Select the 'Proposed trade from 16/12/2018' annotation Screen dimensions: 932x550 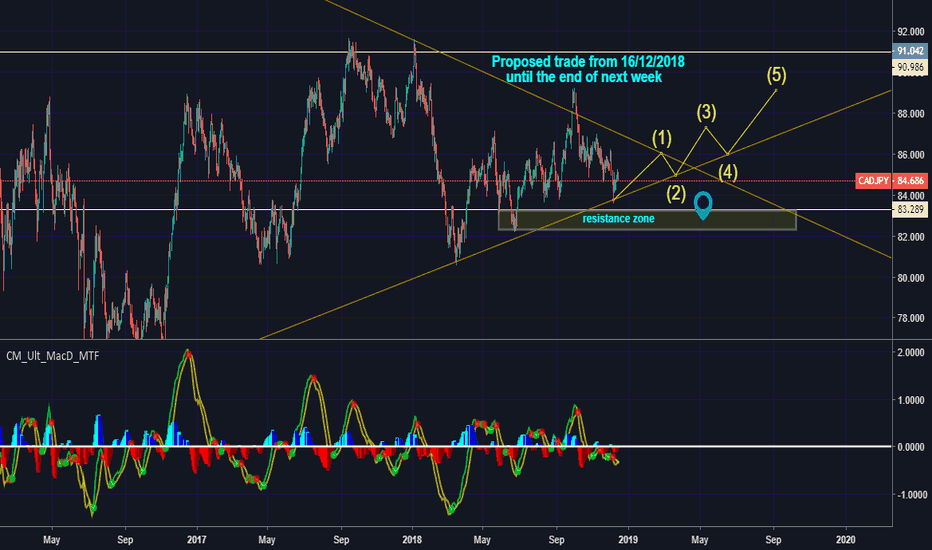588,61
